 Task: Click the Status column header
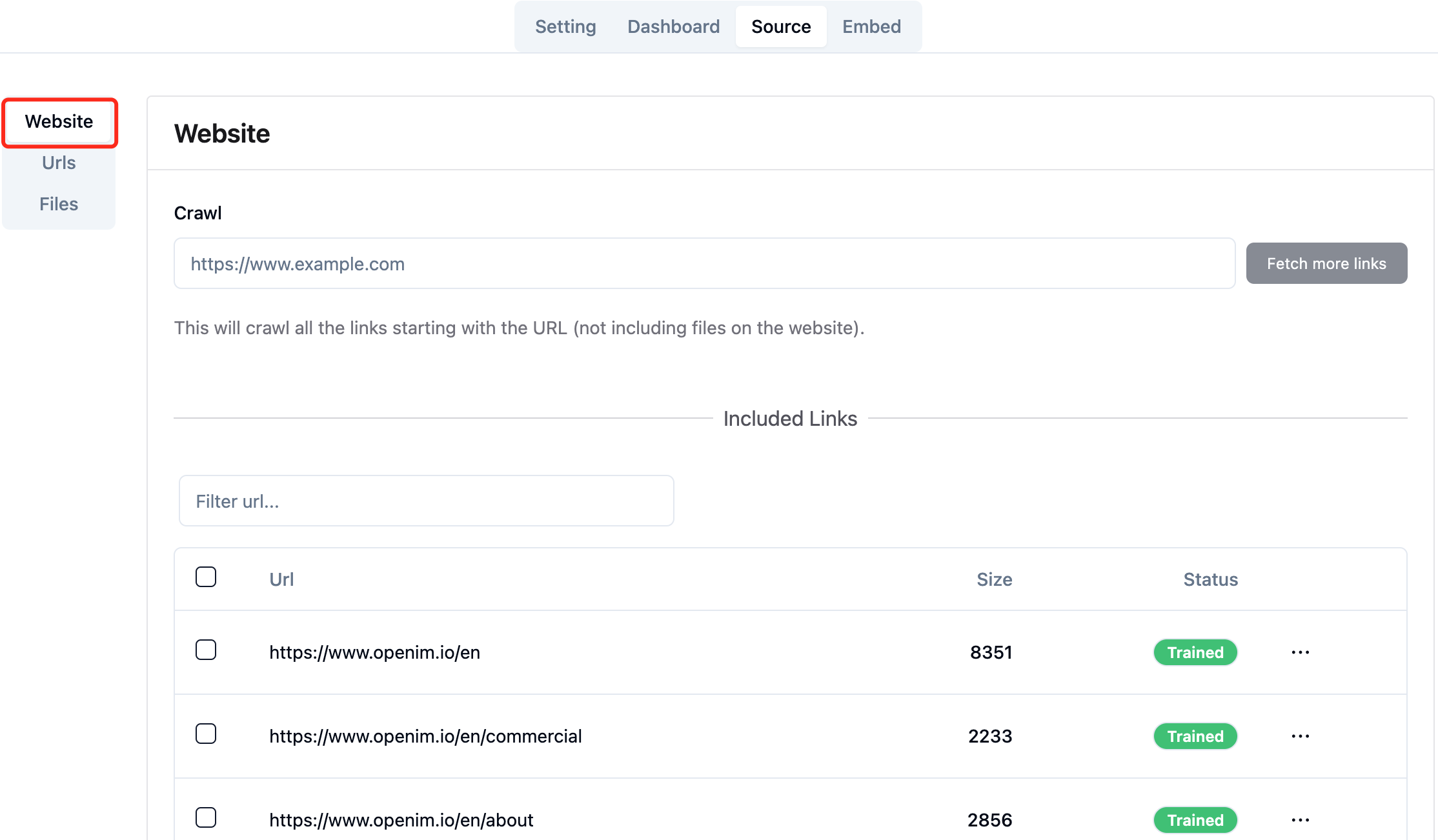(1210, 579)
